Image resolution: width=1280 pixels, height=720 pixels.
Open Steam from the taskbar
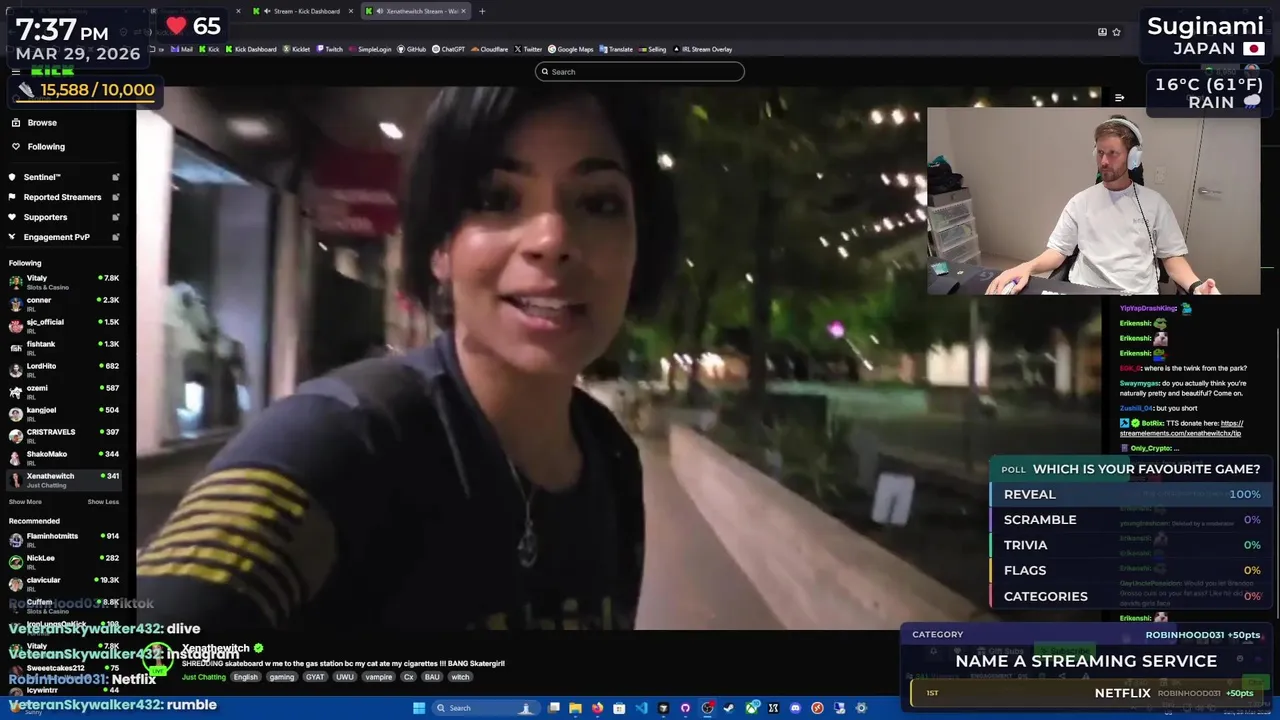729,708
